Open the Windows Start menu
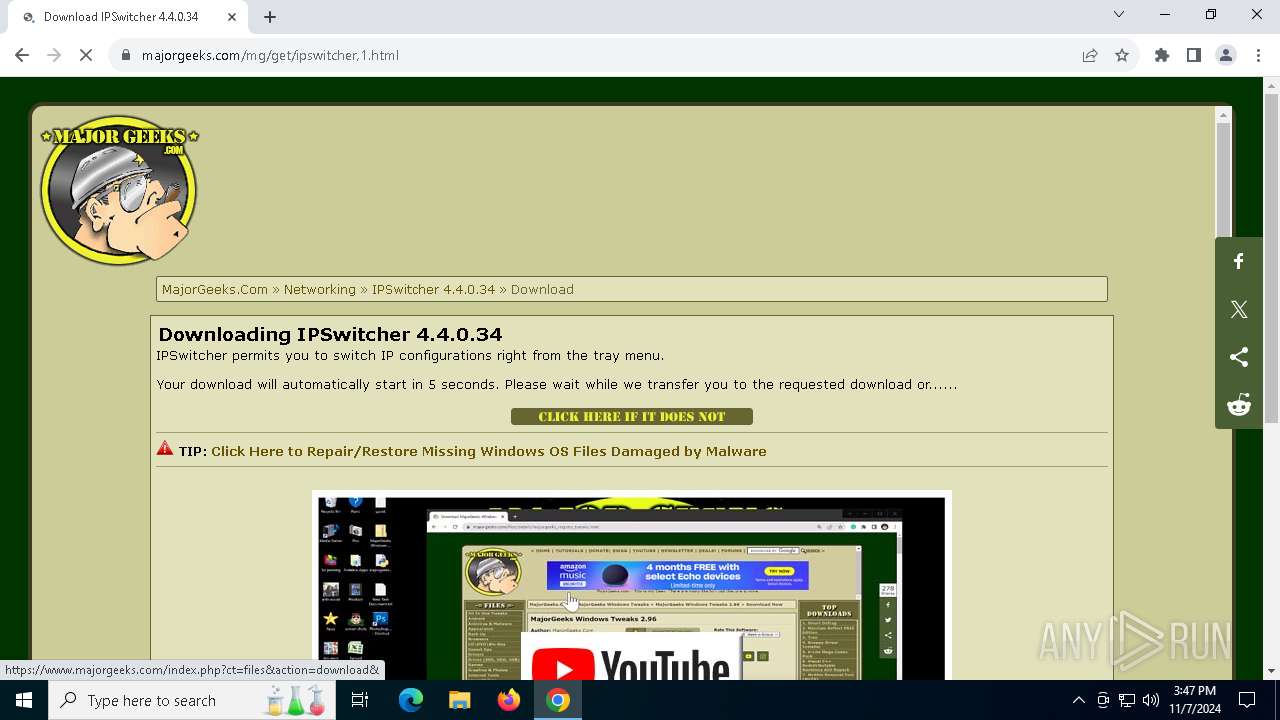 24,700
